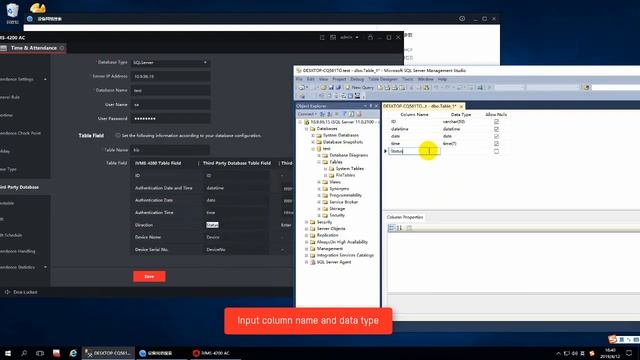The width and height of the screenshot is (640, 360).
Task: Toggle Allow Nulls for date column
Action: tap(496, 136)
